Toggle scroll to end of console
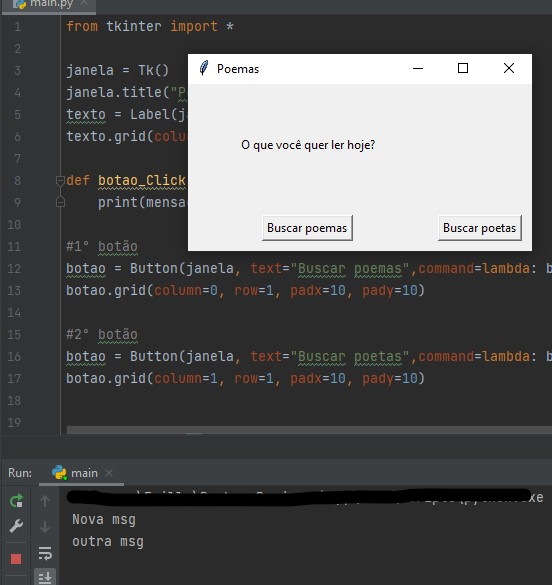This screenshot has height=585, width=552. [45, 577]
